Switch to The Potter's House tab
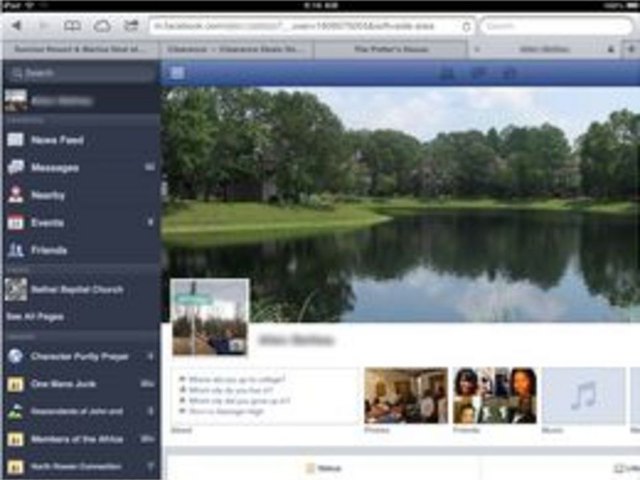640x480 pixels. (x=391, y=49)
